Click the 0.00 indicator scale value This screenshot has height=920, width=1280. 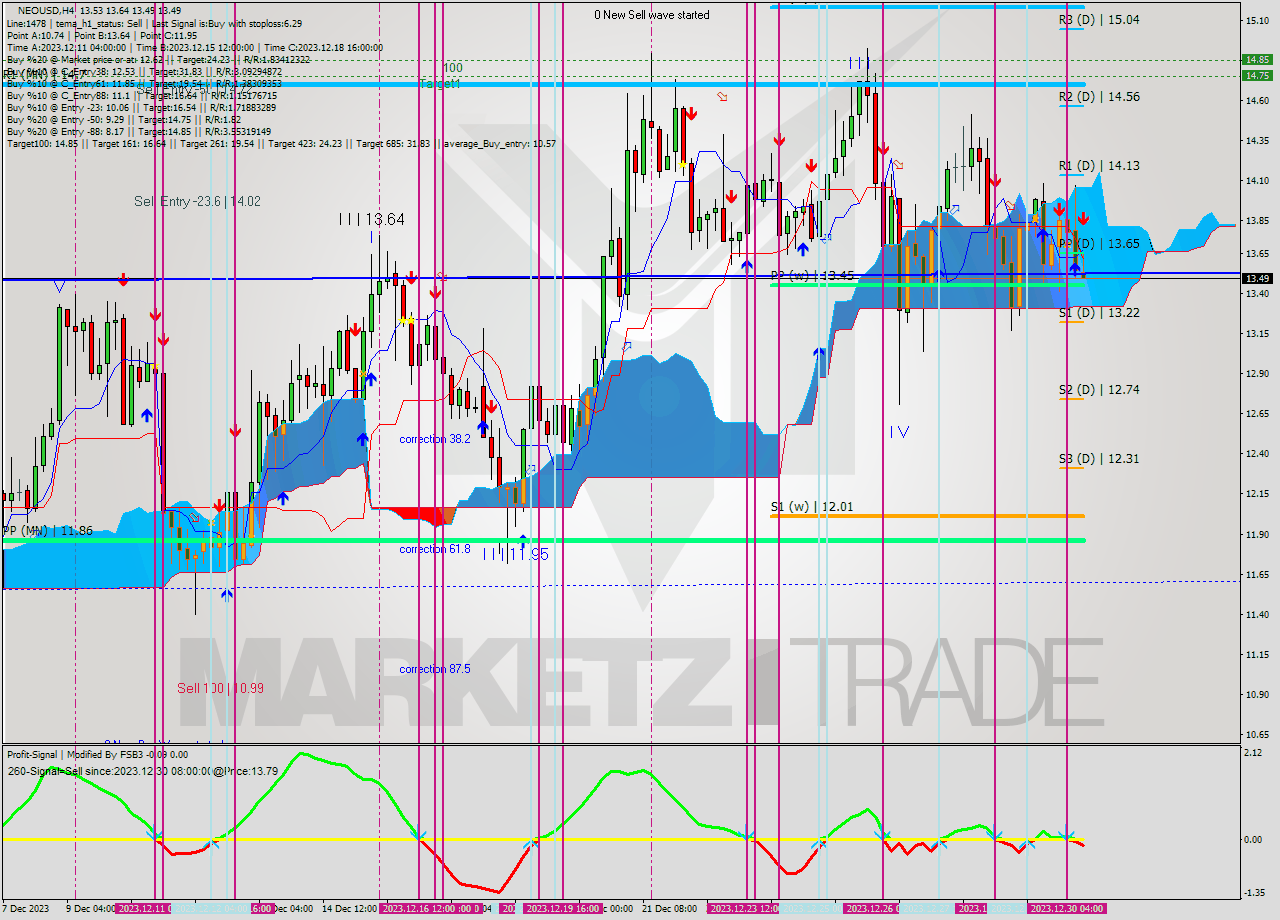pyautogui.click(x=1254, y=839)
